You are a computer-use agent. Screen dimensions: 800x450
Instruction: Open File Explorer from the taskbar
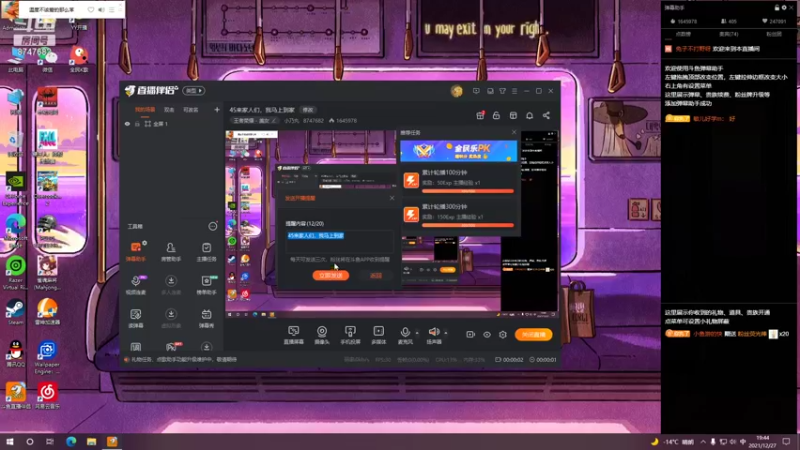click(91, 441)
